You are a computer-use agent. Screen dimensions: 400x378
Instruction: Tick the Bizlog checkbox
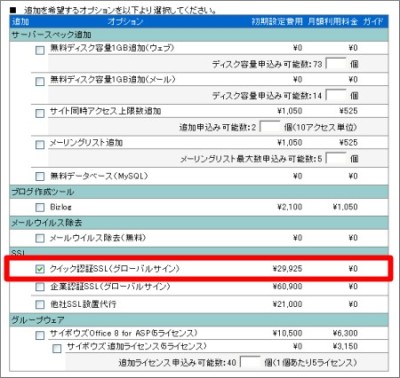coord(40,207)
